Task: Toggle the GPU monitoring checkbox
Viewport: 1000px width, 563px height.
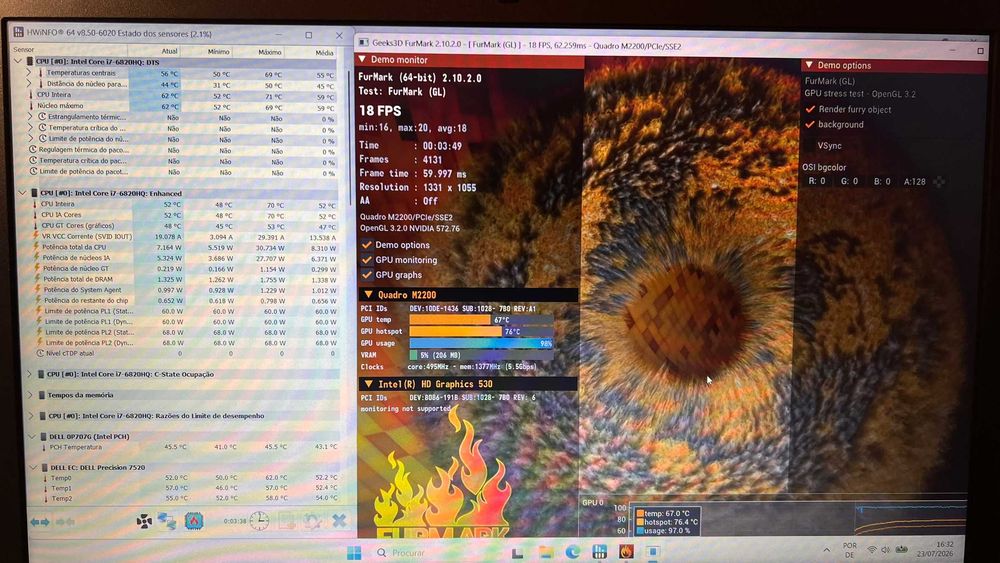Action: [x=367, y=260]
